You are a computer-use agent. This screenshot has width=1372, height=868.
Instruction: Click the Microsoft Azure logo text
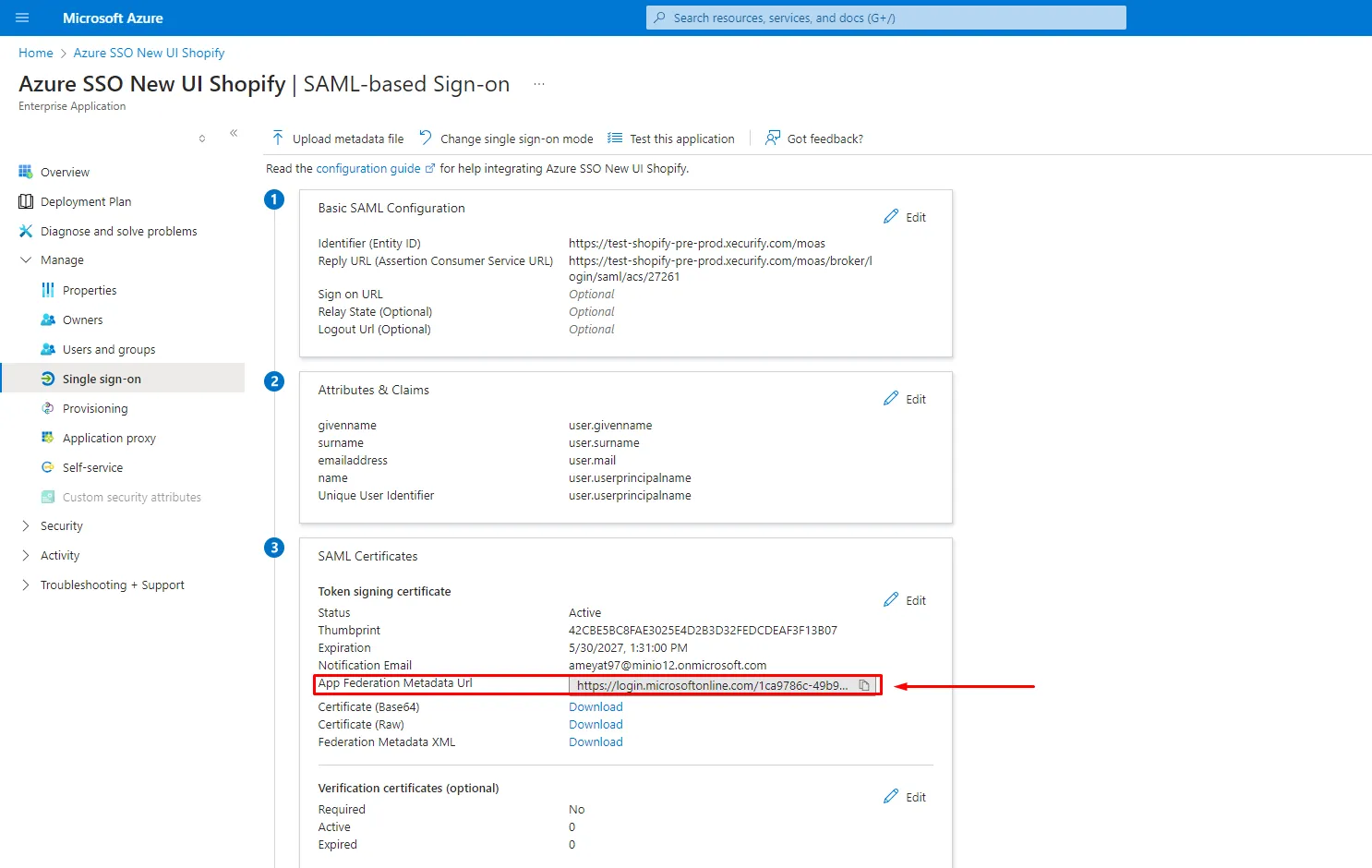coord(113,18)
